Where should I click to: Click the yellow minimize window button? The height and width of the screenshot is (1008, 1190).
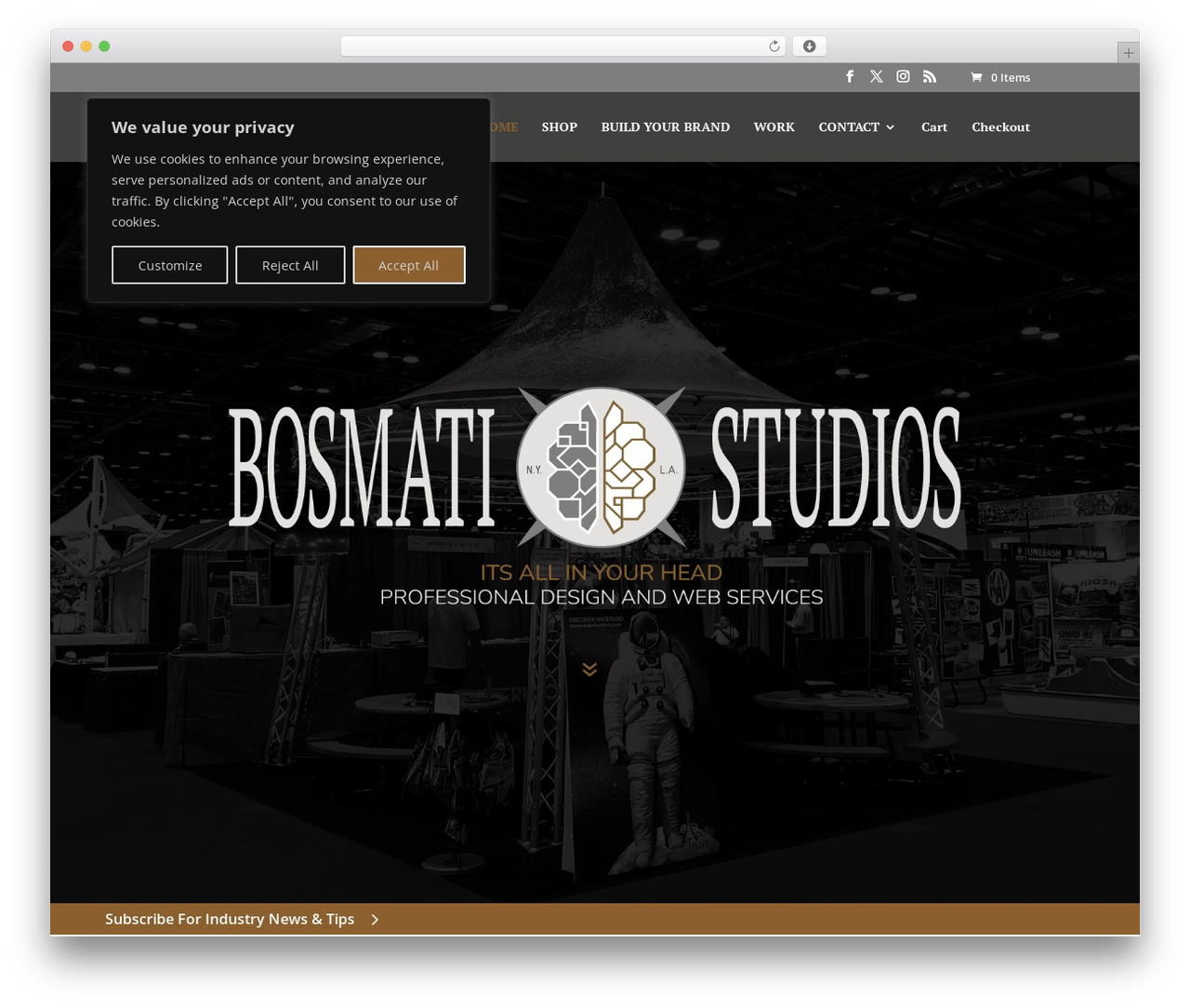[86, 46]
